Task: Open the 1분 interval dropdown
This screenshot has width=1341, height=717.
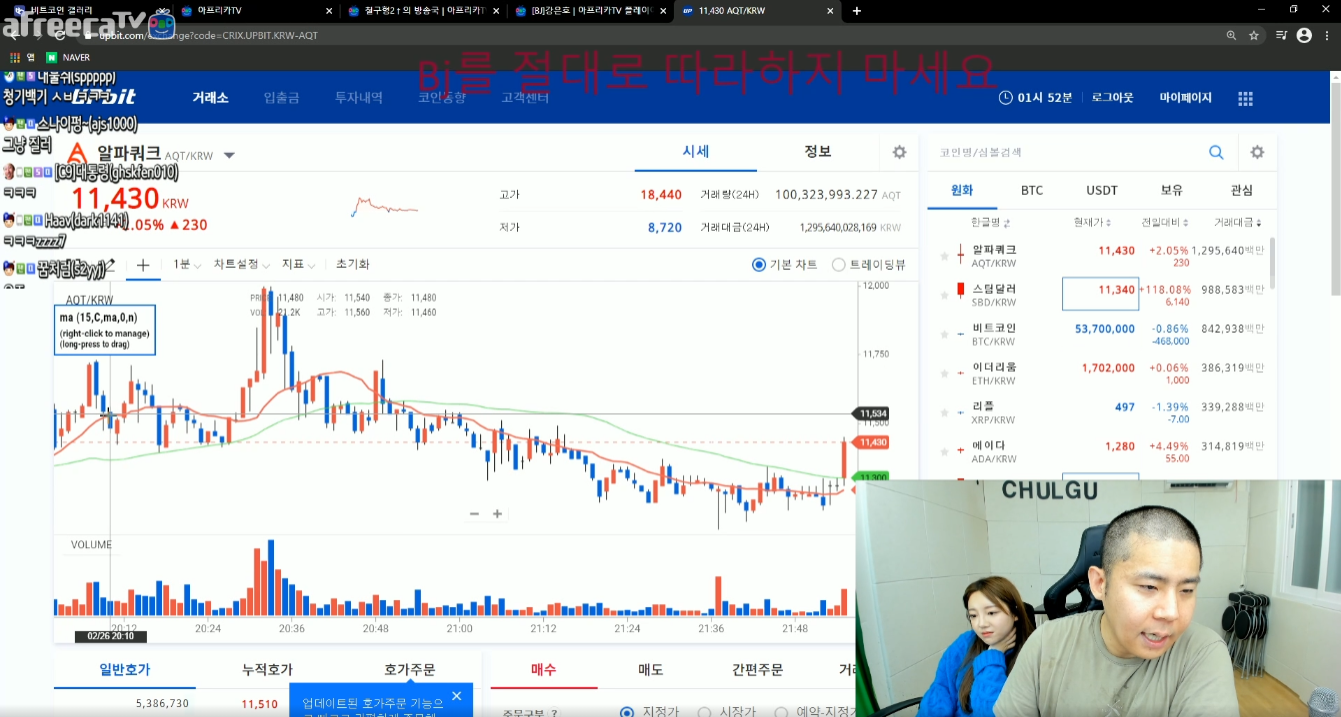Action: pos(186,265)
